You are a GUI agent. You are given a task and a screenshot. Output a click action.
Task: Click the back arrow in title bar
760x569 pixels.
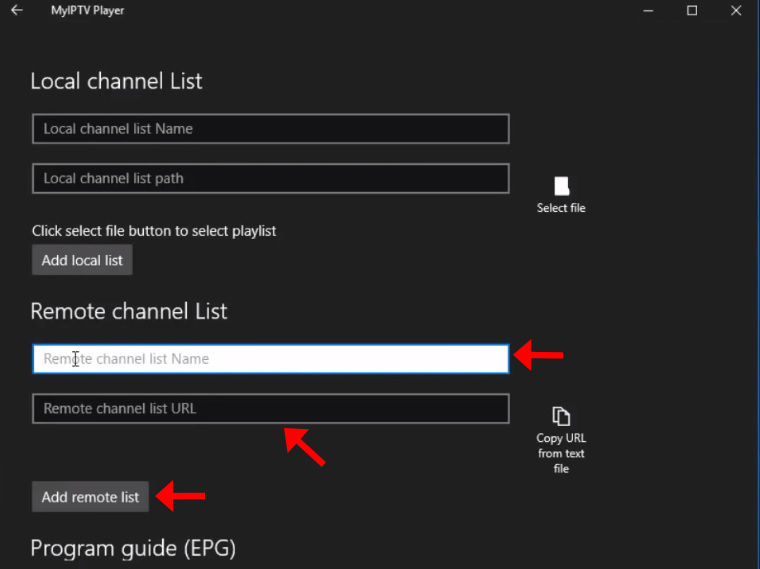pyautogui.click(x=17, y=11)
